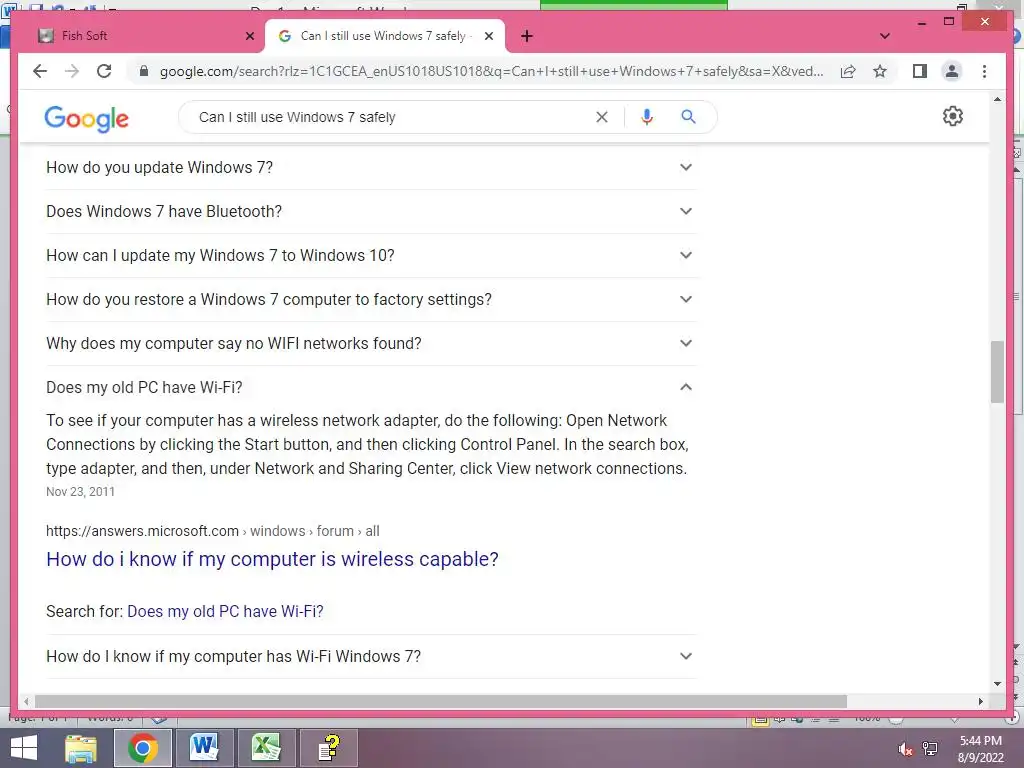The width and height of the screenshot is (1024, 768).
Task: Switch to Word from the taskbar
Action: pos(204,748)
